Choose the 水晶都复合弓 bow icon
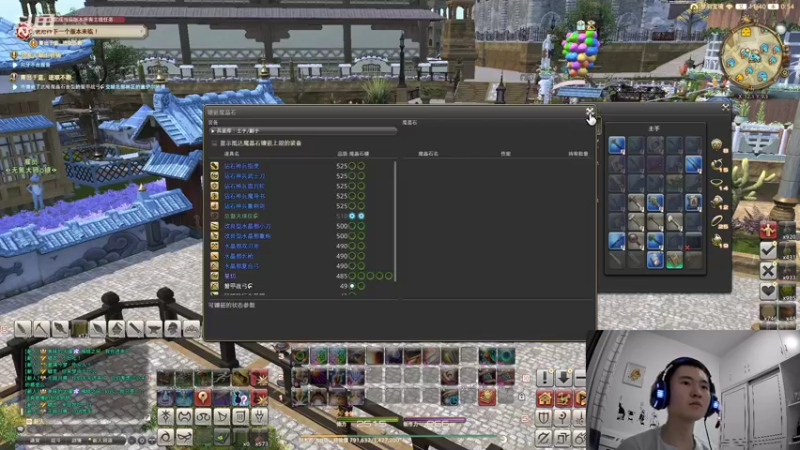This screenshot has height=450, width=800. (215, 266)
